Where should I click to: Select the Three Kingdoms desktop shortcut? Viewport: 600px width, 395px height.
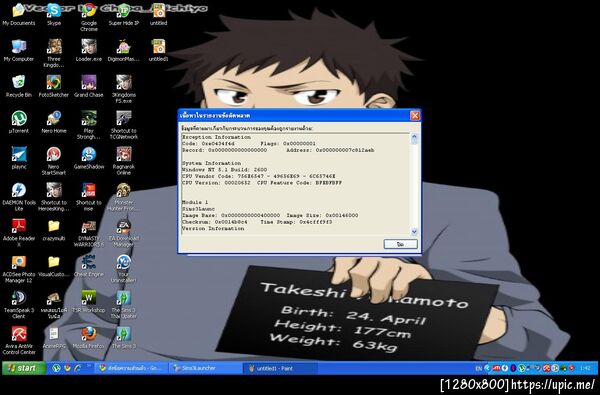[54, 54]
